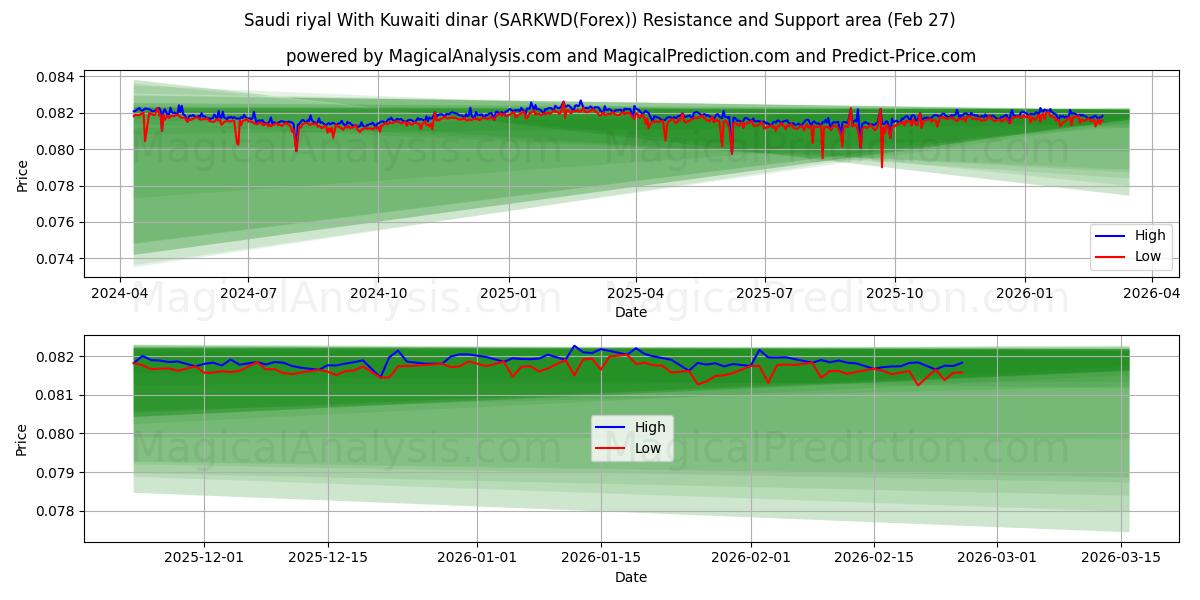Click the 2026-03-01 date tick

coord(997,558)
